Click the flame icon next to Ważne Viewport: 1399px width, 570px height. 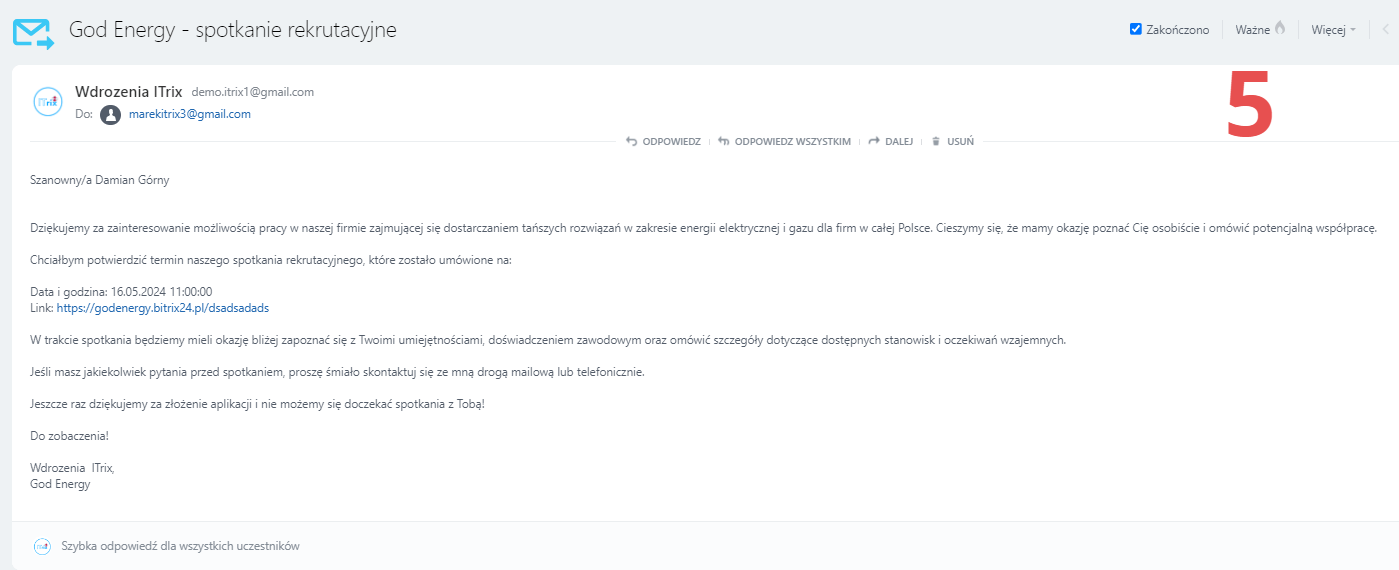pyautogui.click(x=1280, y=29)
